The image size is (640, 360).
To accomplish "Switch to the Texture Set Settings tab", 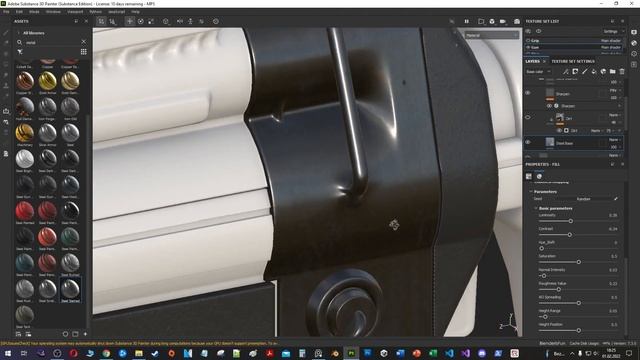I will pos(573,61).
